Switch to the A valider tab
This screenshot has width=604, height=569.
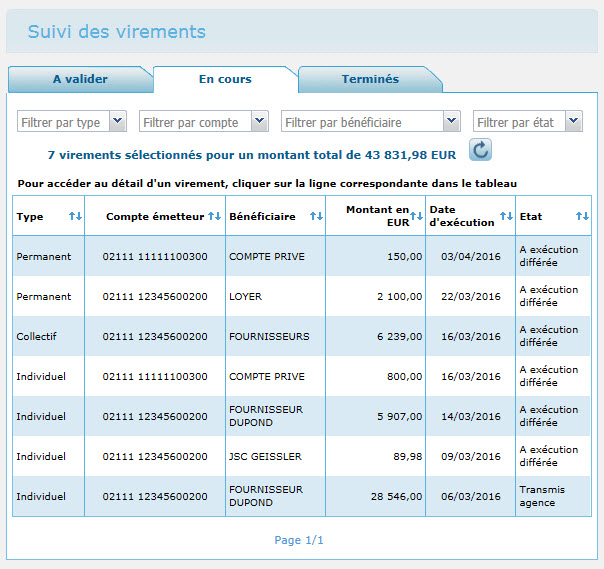click(80, 79)
